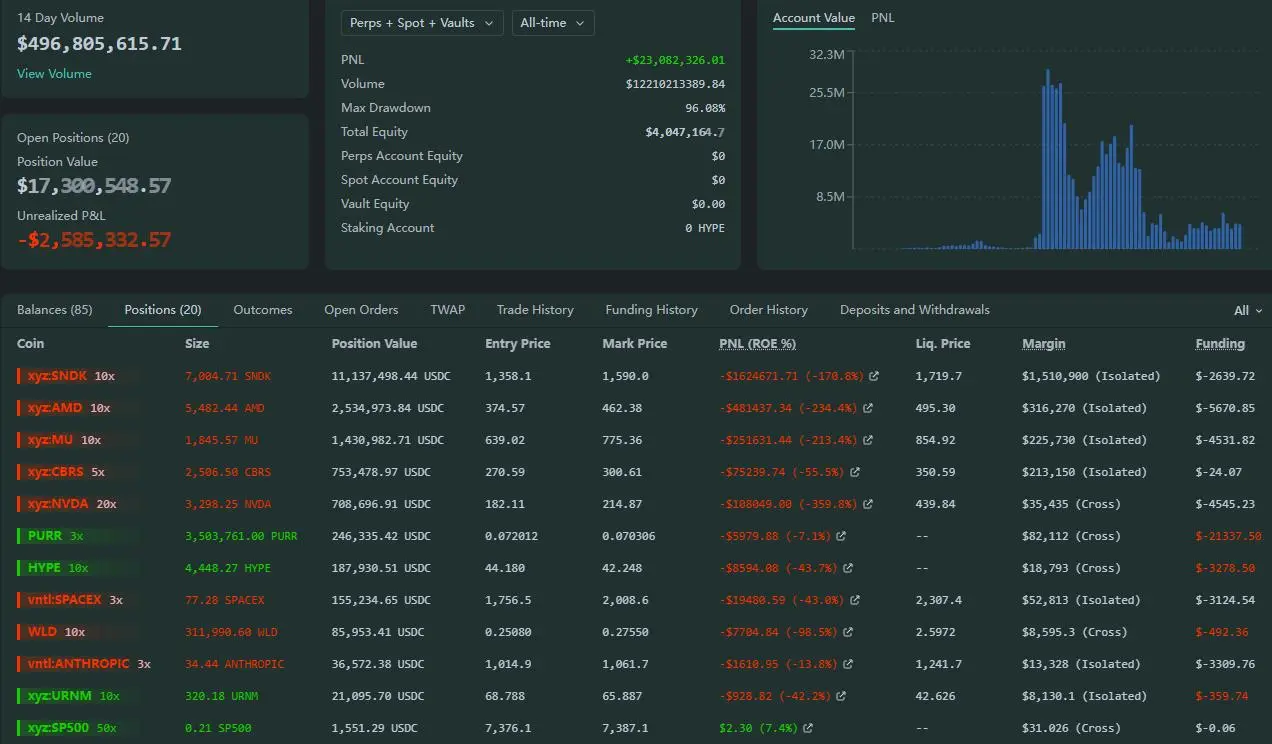Open the xyz:CBRS coin link
1272x744 pixels.
(x=57, y=472)
